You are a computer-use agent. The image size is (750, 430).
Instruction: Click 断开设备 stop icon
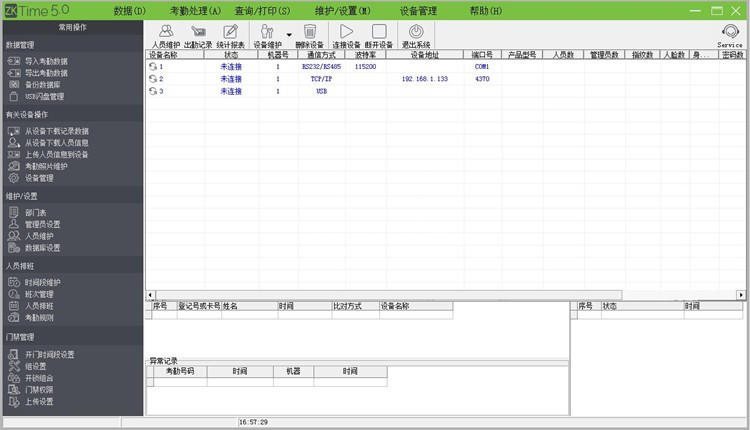[379, 36]
